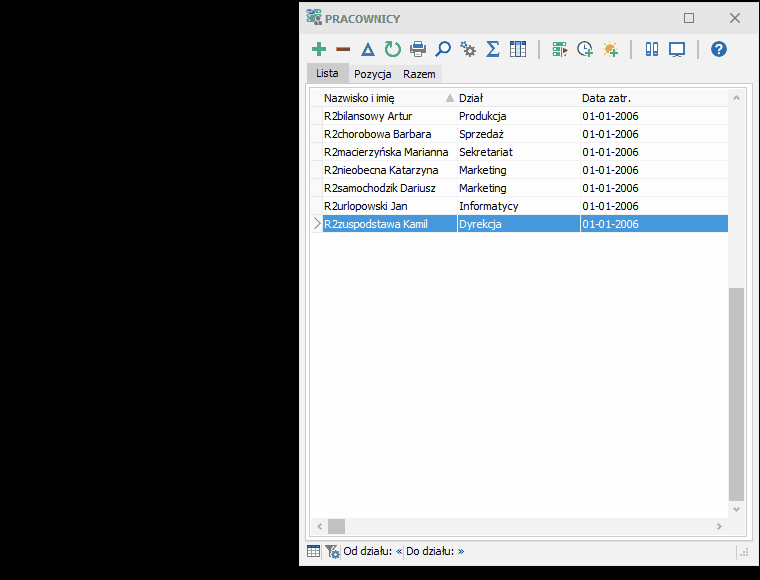Click the clock with plus icon

pos(585,49)
